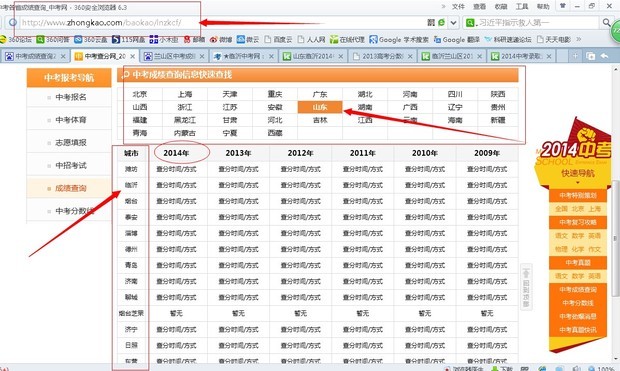Close the 2014中考录取 tab

(x=549, y=57)
